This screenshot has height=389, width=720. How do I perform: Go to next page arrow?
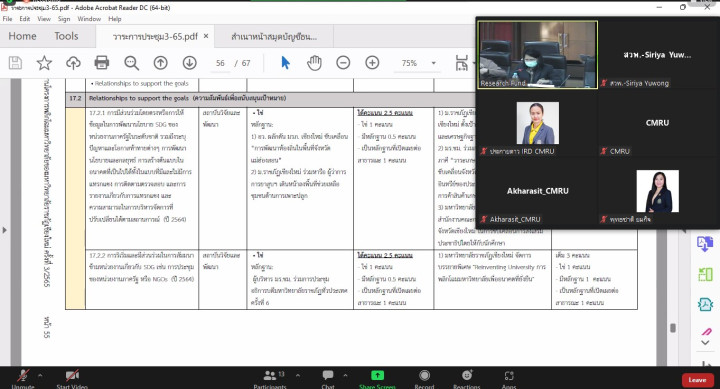[189, 62]
